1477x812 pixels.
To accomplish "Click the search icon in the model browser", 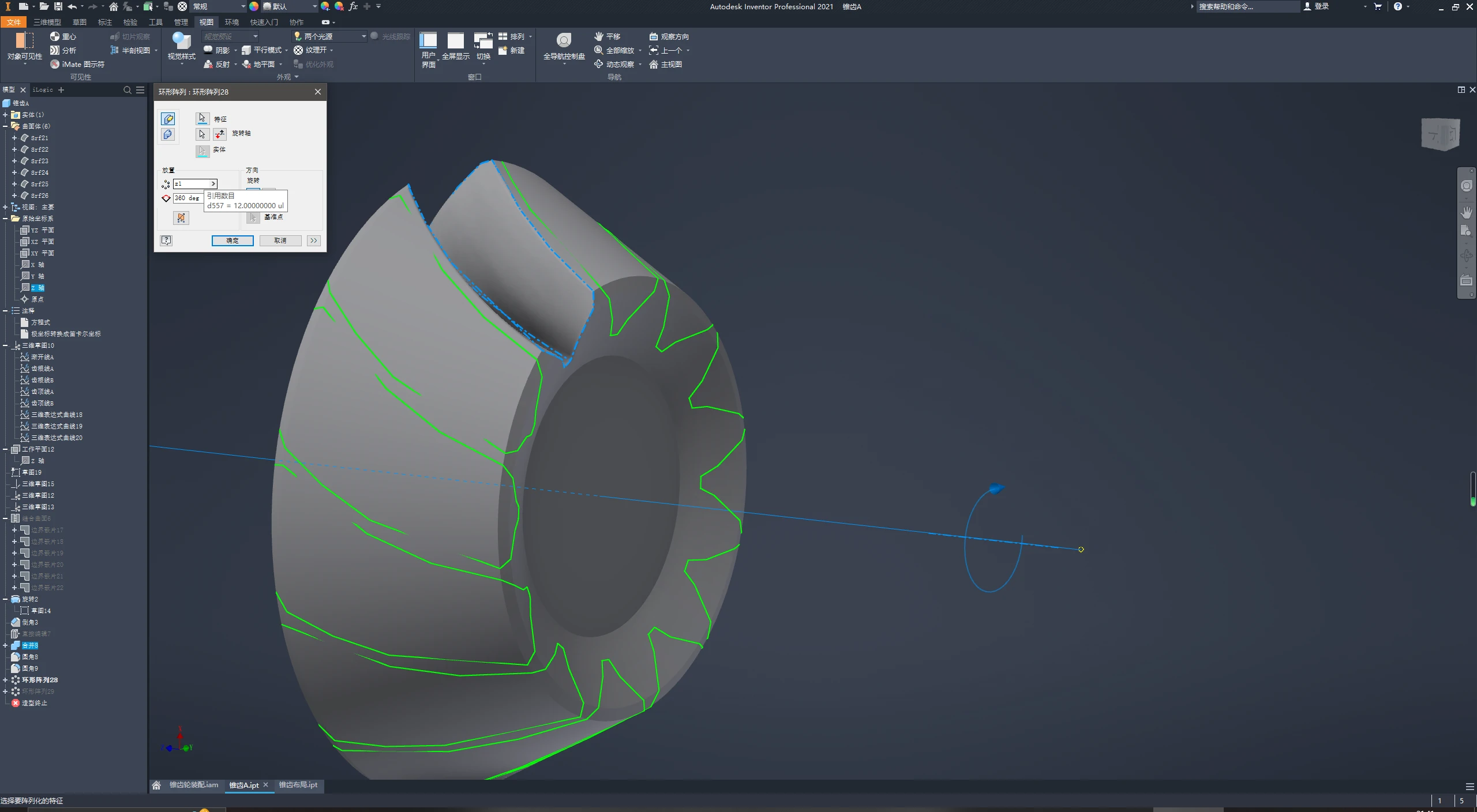I will 128,90.
